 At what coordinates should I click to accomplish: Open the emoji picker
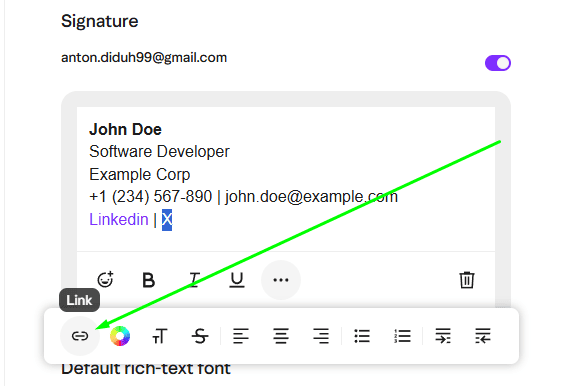pos(105,279)
